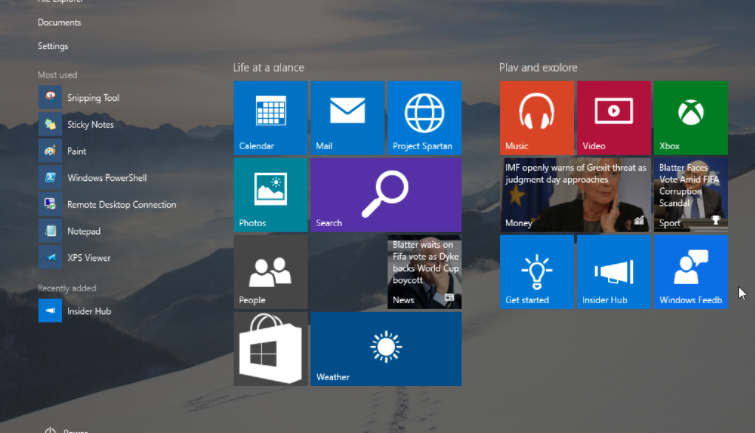Viewport: 755px width, 433px height.
Task: Open Project Spartan browser tile
Action: point(424,118)
